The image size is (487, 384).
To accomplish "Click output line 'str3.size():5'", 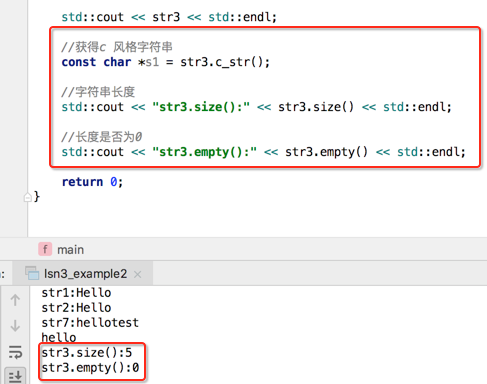I will pyautogui.click(x=87, y=353).
